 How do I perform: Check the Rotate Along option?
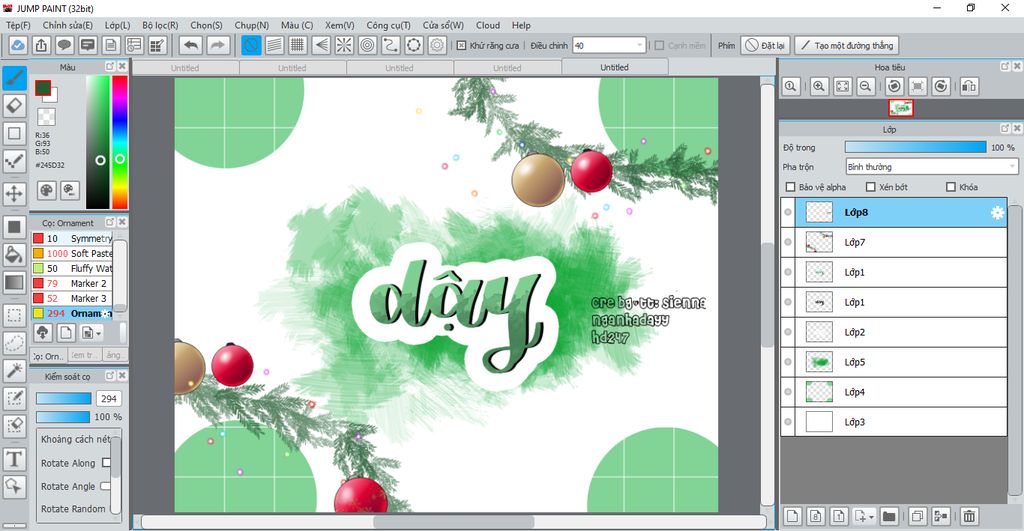click(106, 463)
